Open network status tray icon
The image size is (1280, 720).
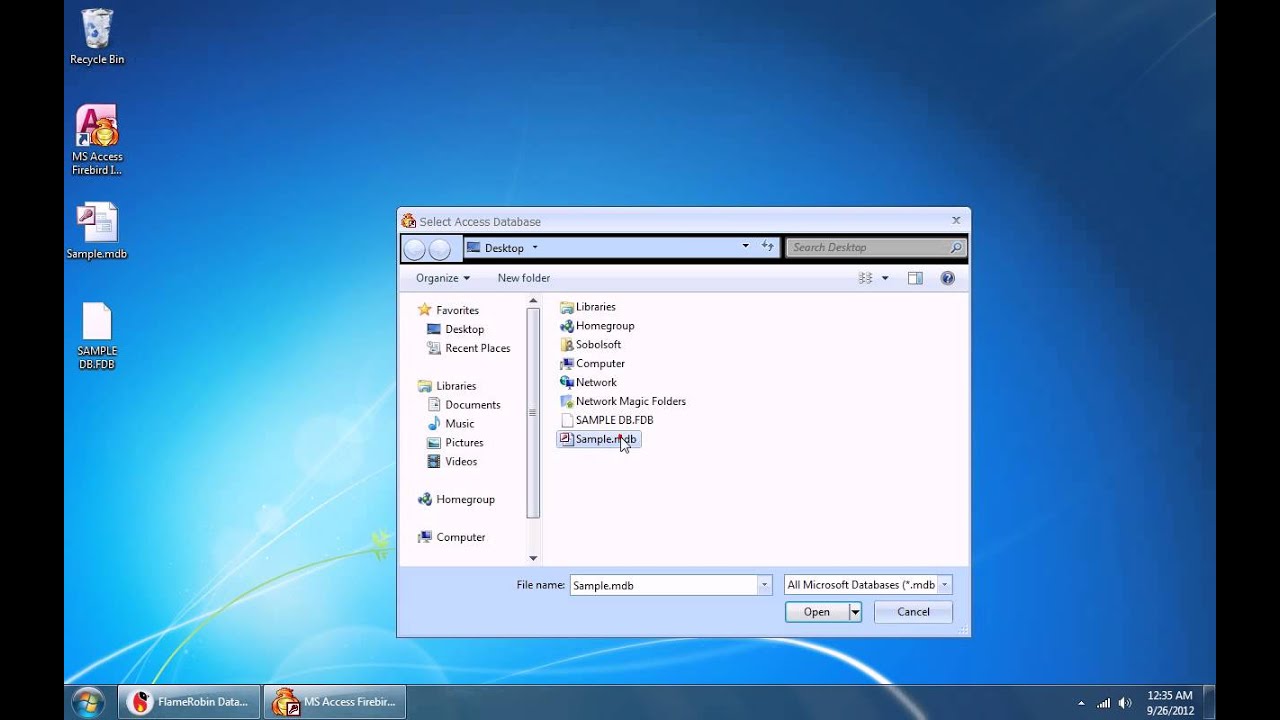tap(1103, 703)
